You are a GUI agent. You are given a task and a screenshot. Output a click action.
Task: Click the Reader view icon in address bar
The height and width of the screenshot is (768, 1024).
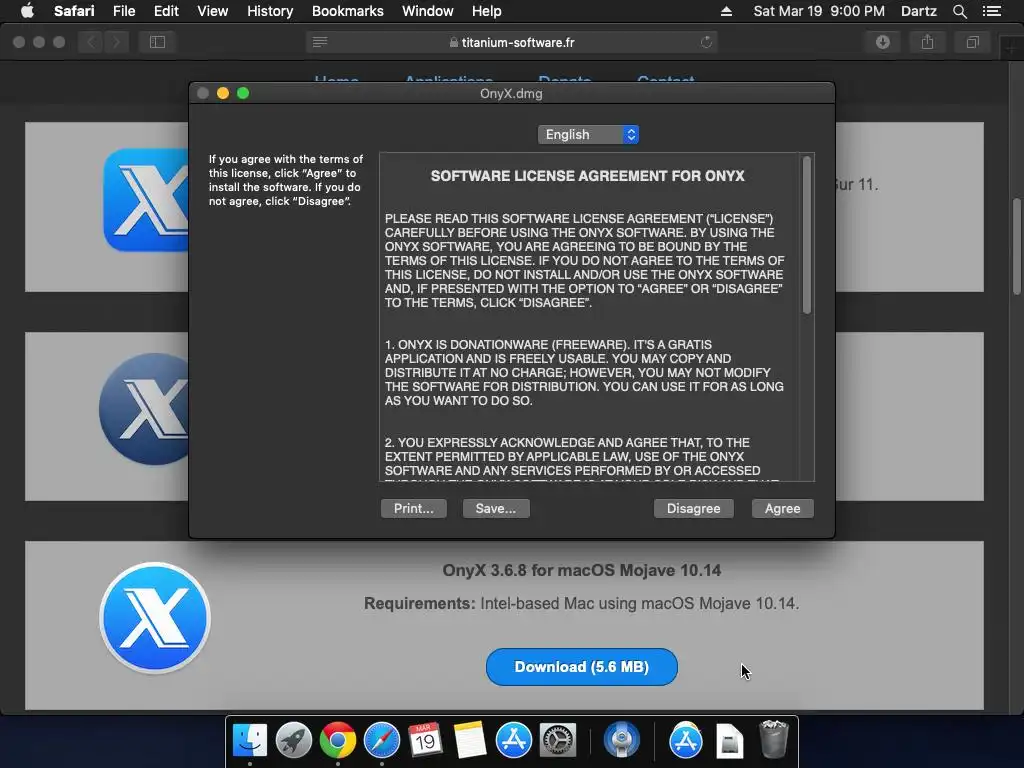pyautogui.click(x=320, y=42)
